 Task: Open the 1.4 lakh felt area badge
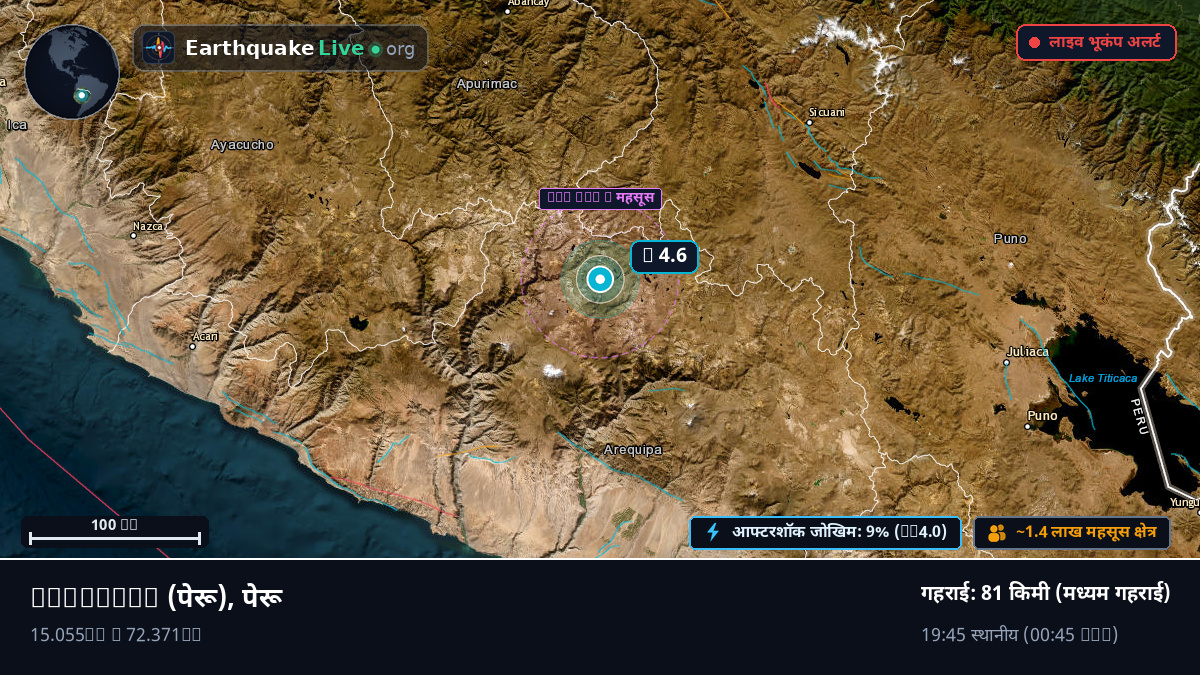coord(1072,533)
